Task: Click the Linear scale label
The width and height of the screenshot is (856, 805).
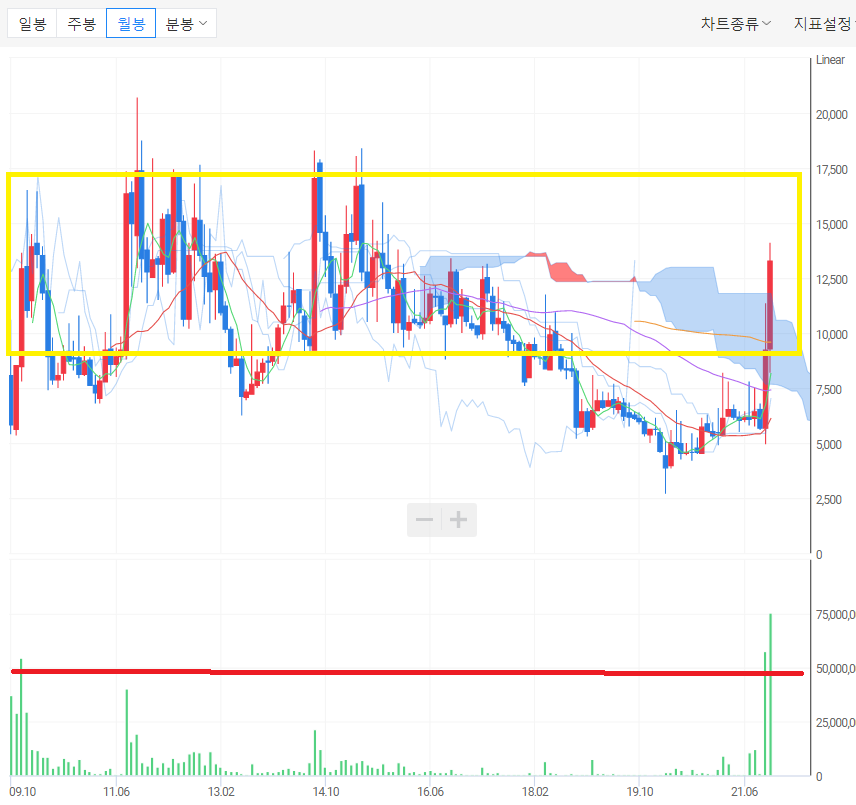Action: (x=830, y=60)
